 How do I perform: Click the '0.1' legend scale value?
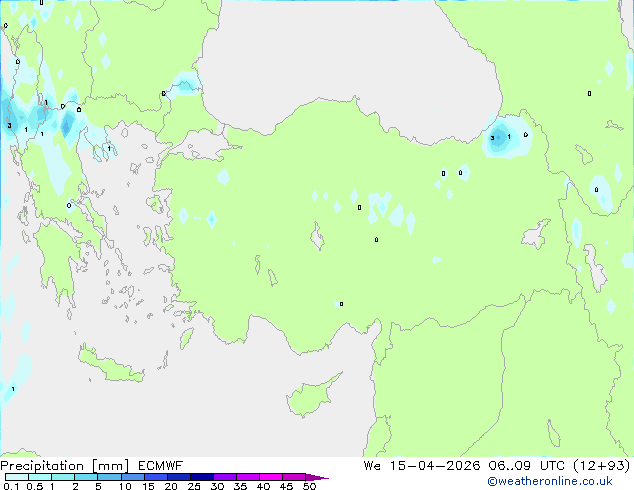pyautogui.click(x=11, y=486)
